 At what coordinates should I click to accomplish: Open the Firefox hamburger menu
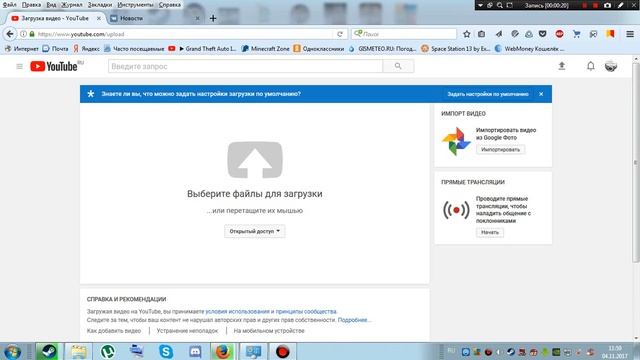[630, 34]
